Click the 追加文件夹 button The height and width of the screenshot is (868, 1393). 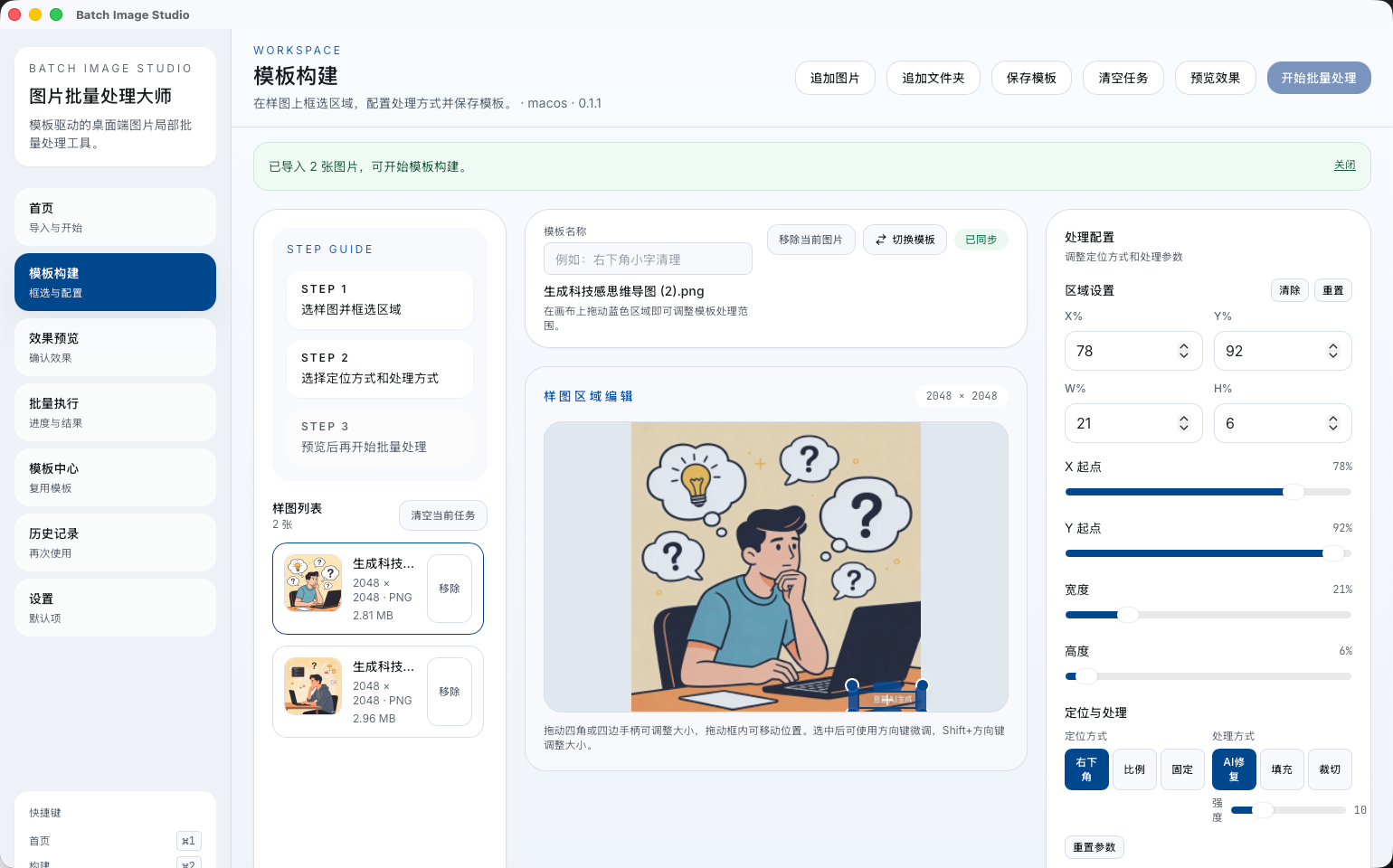pos(933,78)
